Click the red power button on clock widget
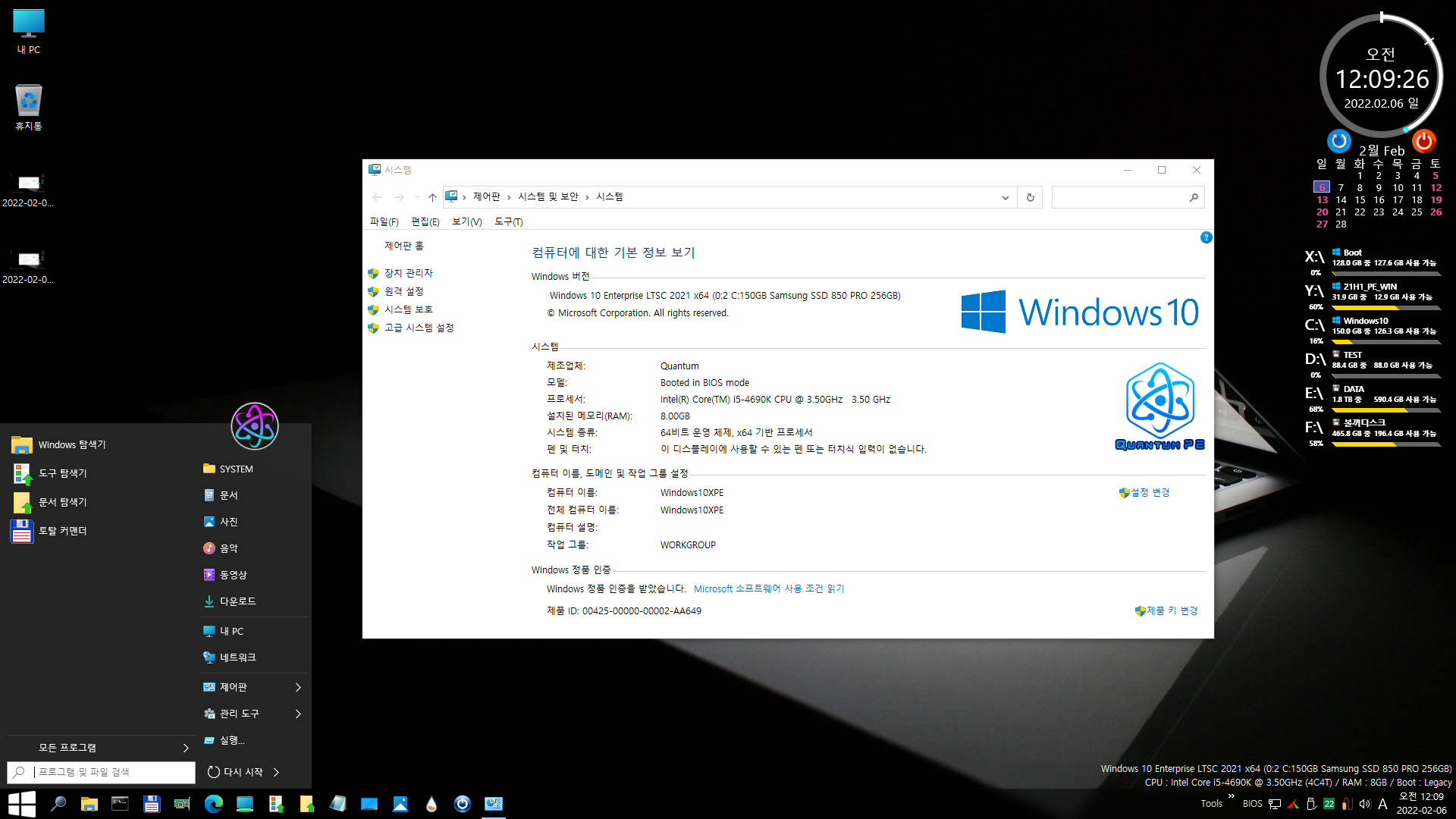 [x=1424, y=141]
